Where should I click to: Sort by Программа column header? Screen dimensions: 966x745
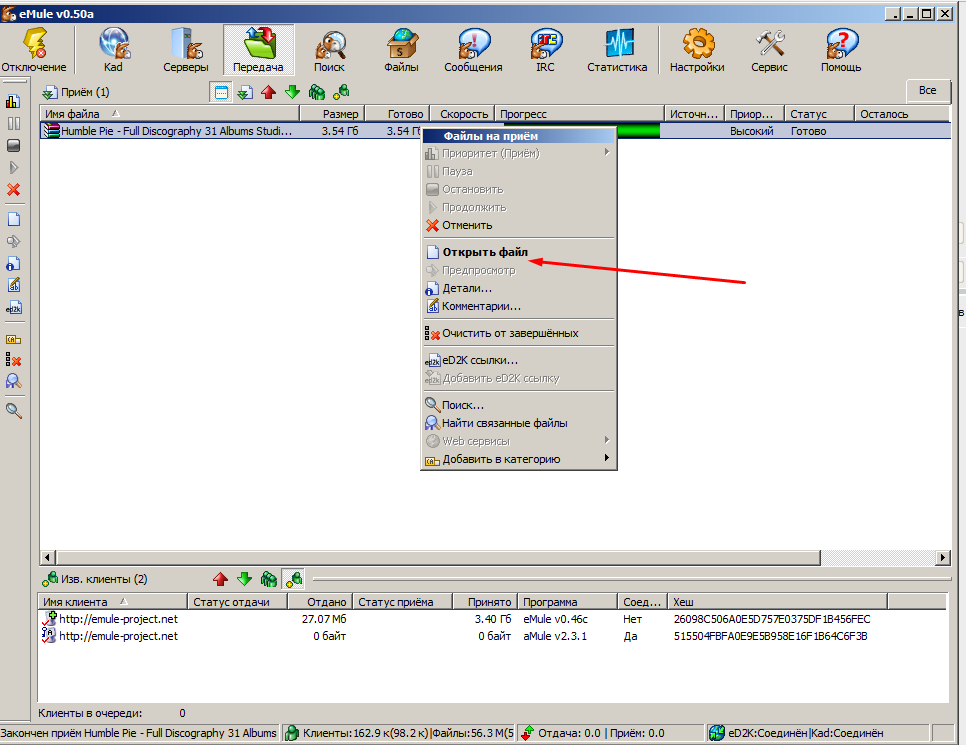(x=567, y=602)
